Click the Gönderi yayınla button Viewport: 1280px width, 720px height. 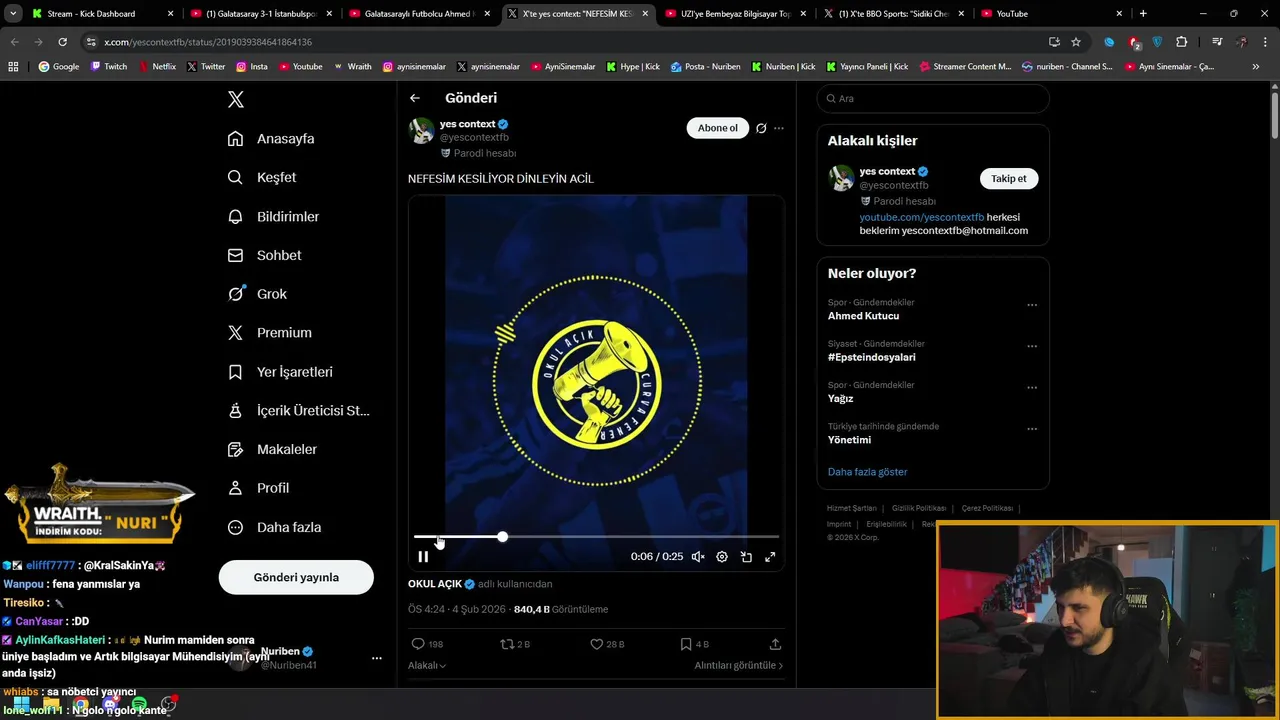click(296, 577)
